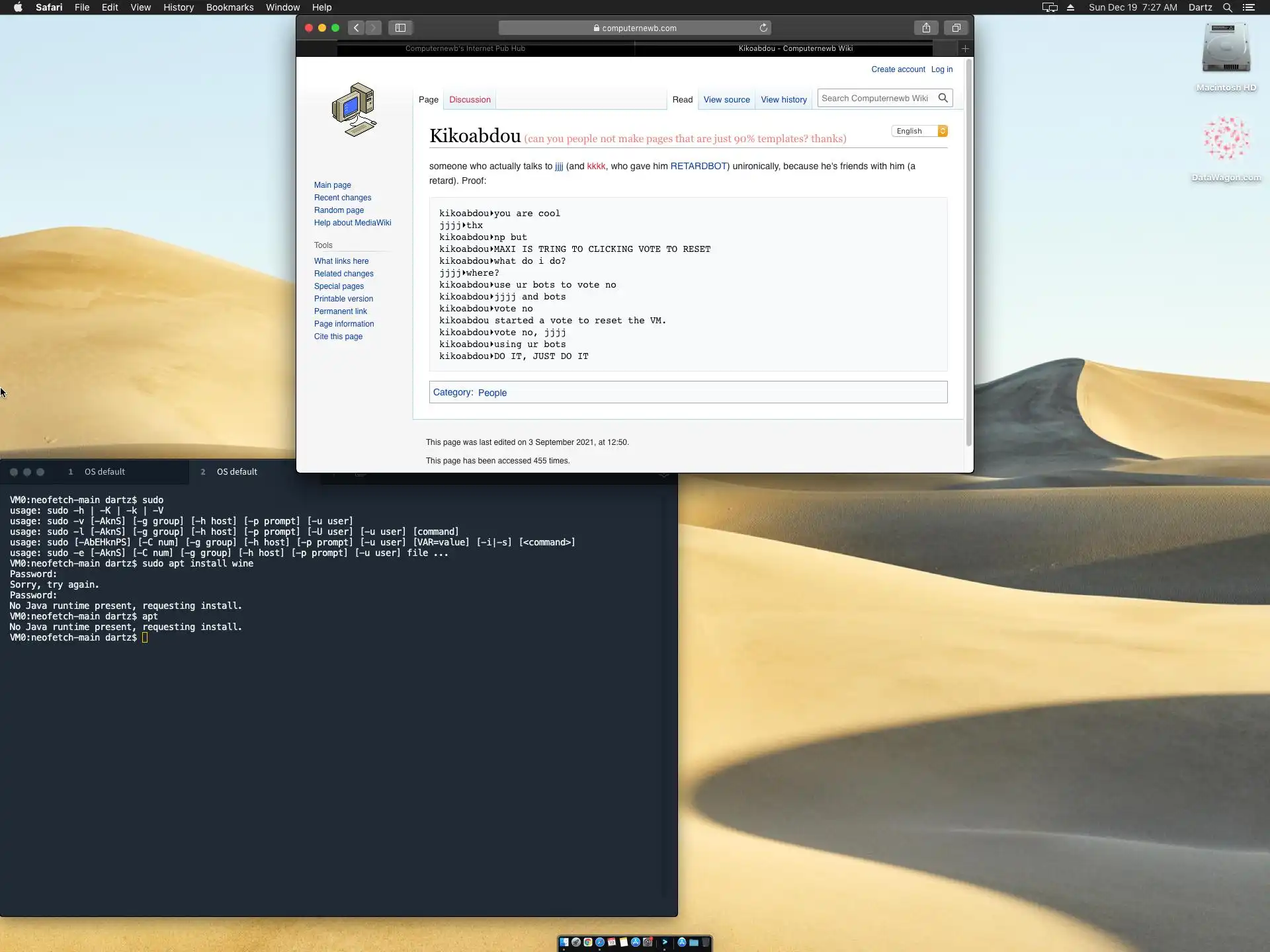Image resolution: width=1270 pixels, height=952 pixels.
Task: Click the wiki search magnifier icon
Action: click(x=943, y=98)
